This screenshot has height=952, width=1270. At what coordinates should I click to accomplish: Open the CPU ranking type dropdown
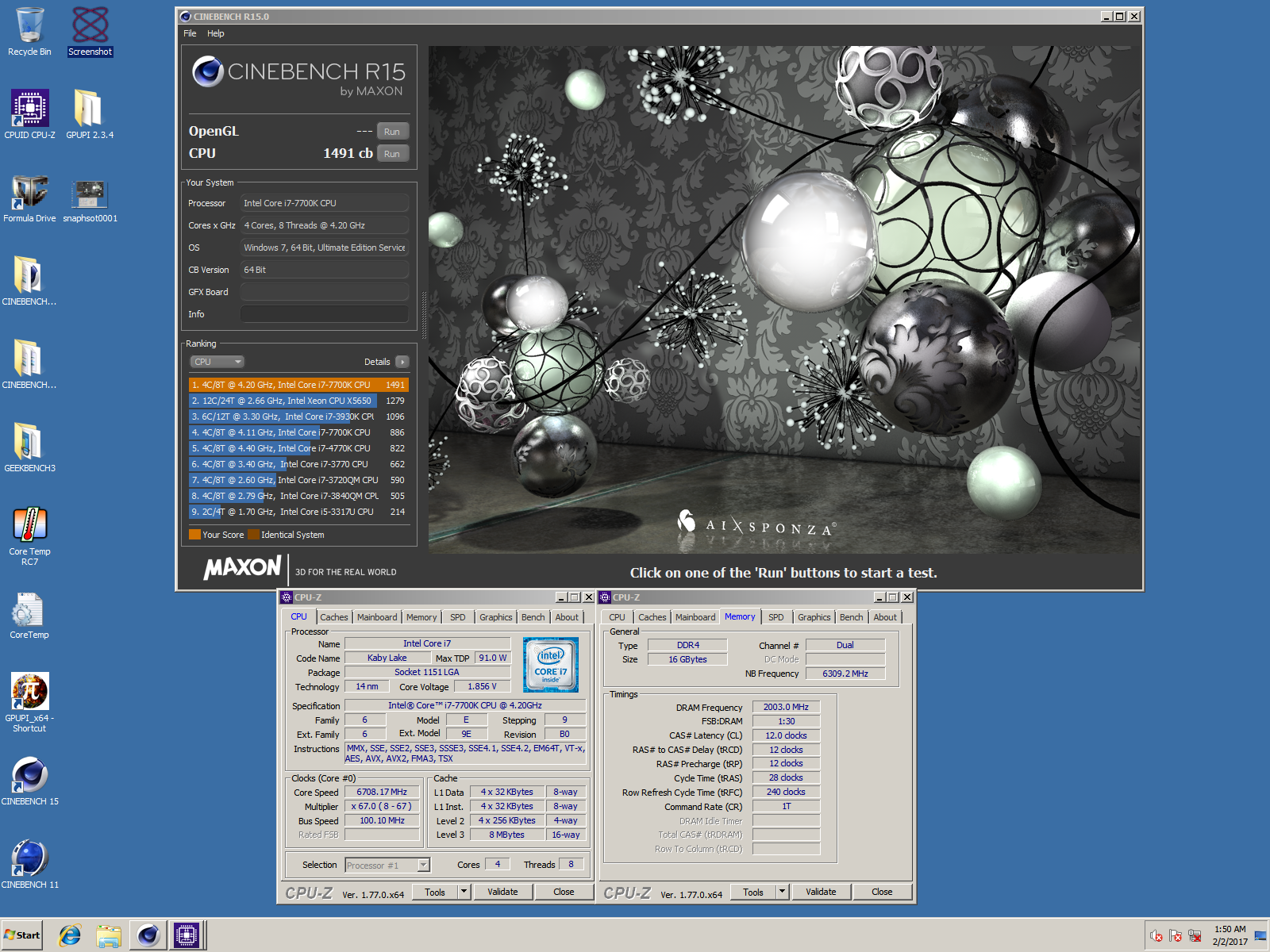[x=217, y=362]
